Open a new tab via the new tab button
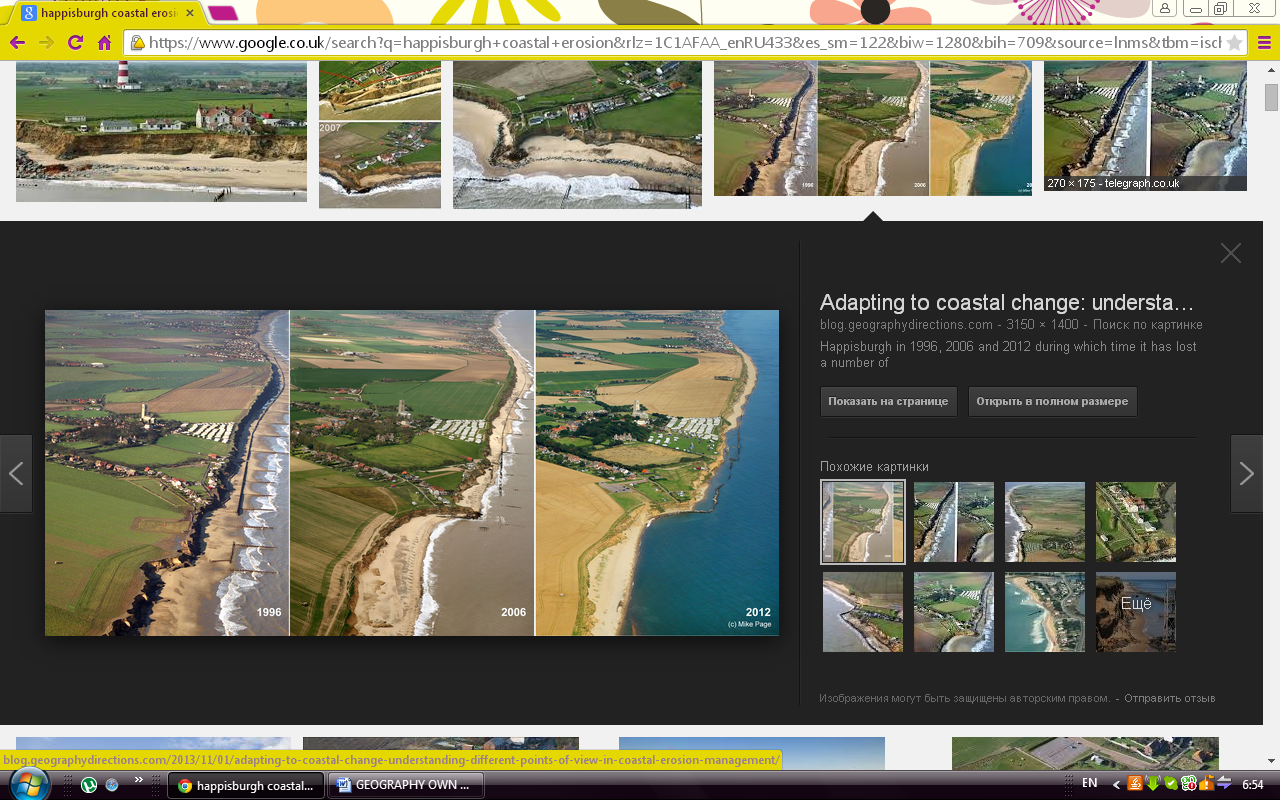 [223, 13]
